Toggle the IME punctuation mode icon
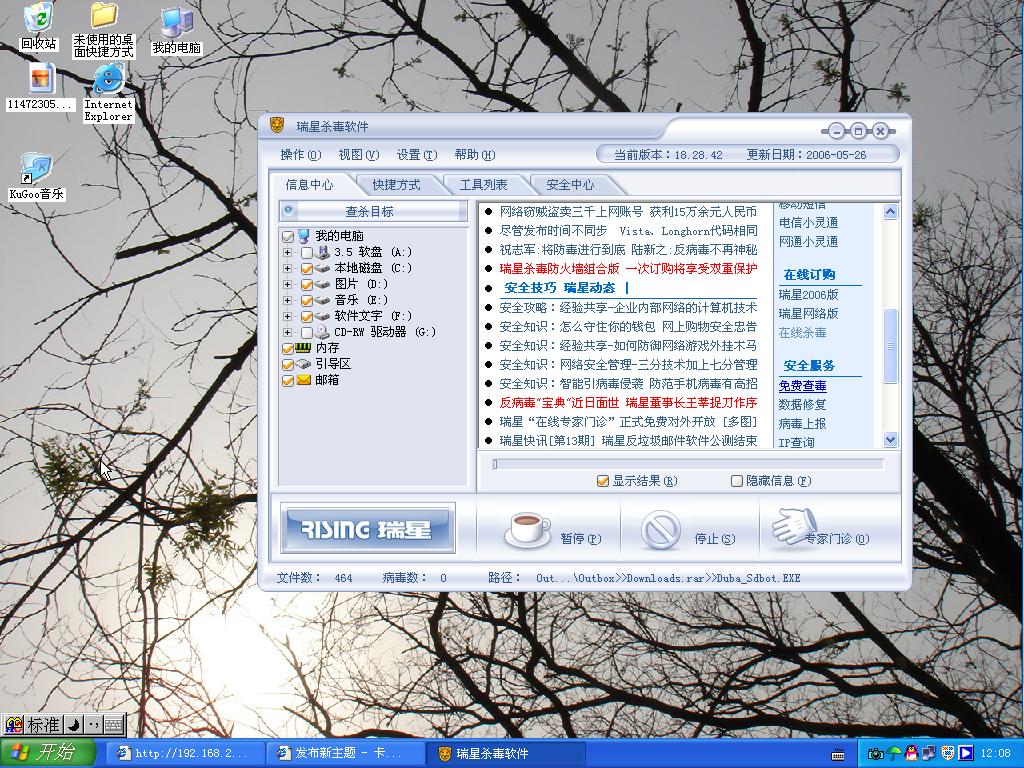Screen dimensions: 1024x768 [93, 725]
